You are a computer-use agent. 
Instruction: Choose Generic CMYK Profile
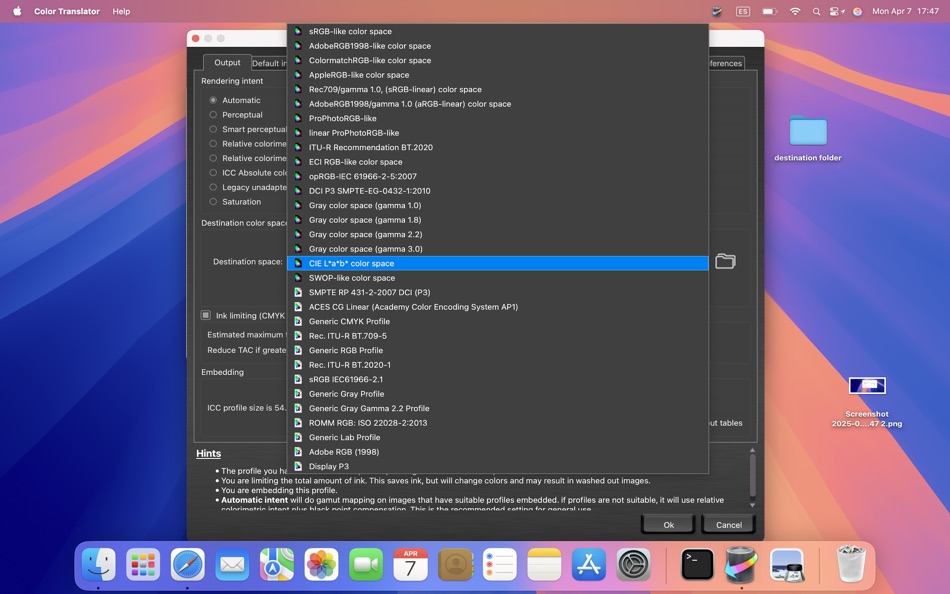497,321
